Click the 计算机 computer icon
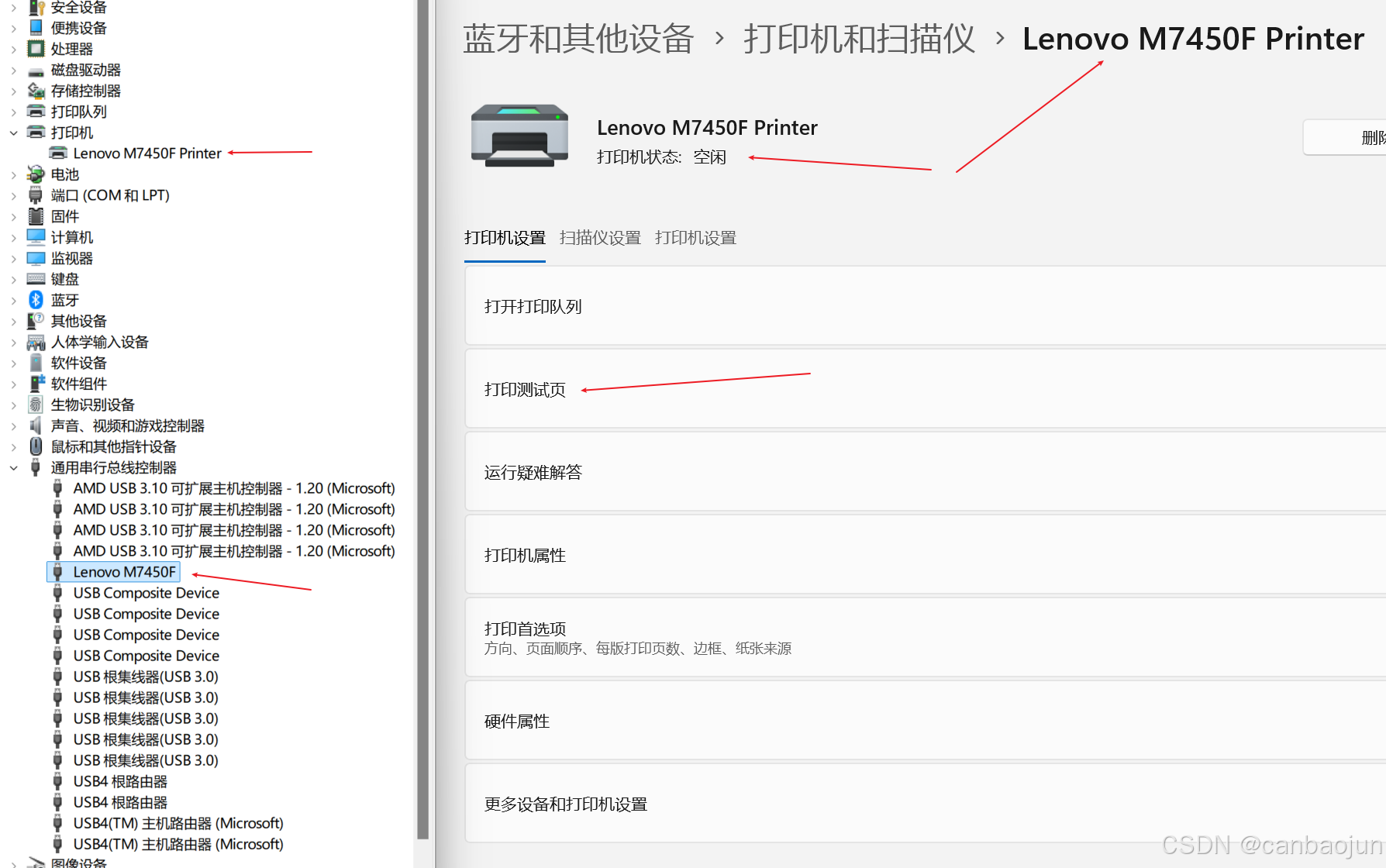The image size is (1386, 868). (x=36, y=237)
